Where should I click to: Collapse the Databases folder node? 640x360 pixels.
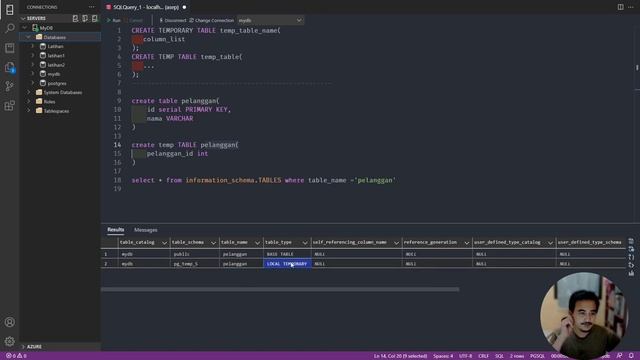(x=29, y=37)
